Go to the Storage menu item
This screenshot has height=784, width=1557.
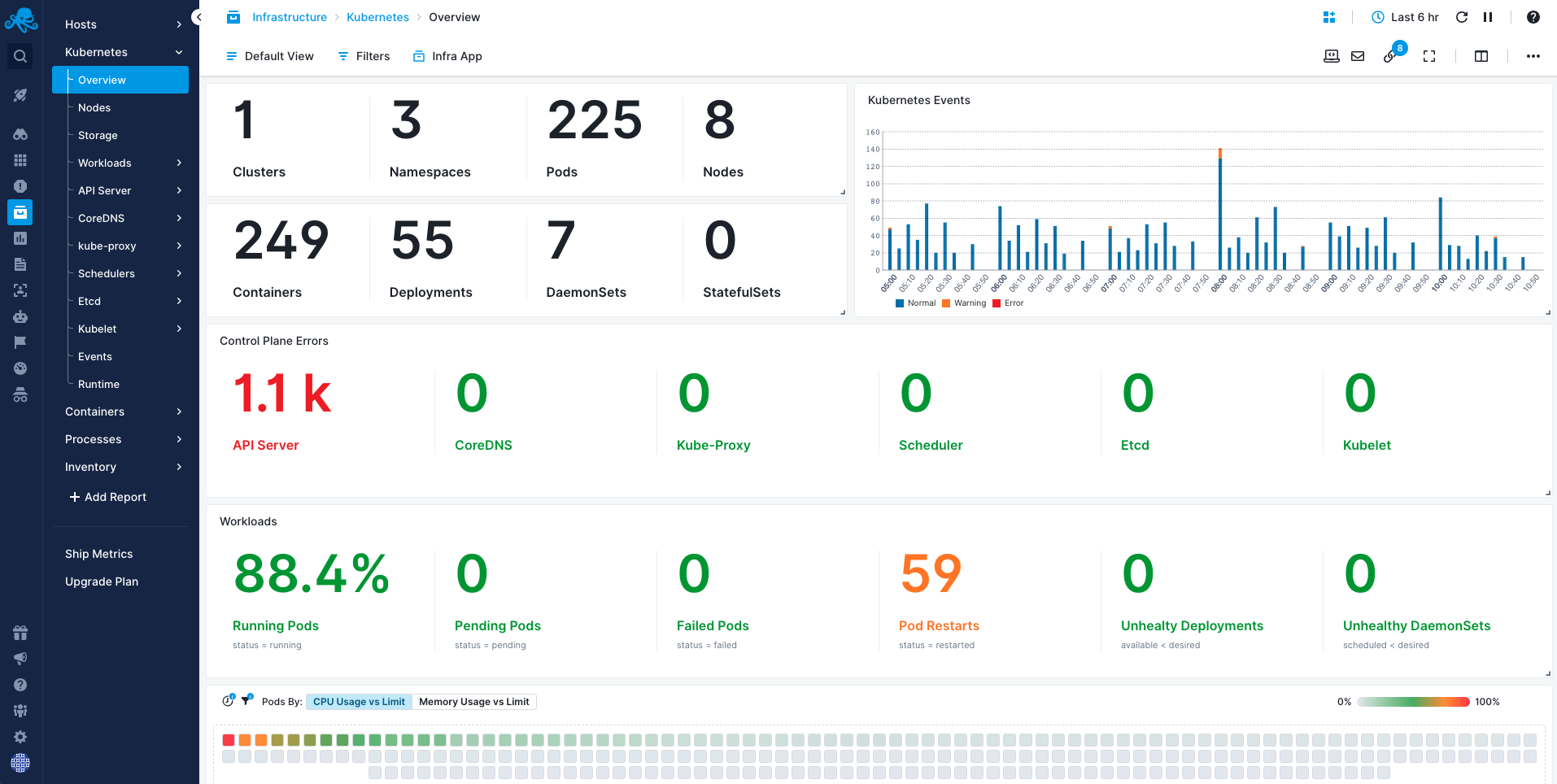pyautogui.click(x=98, y=135)
